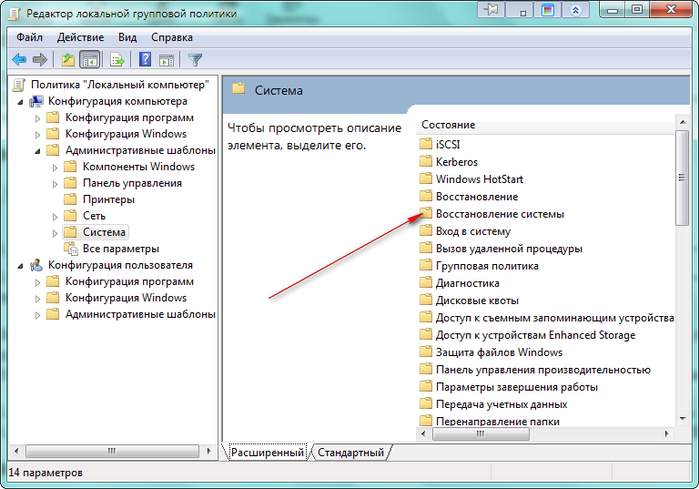Click the Вход в систему folder icon

[x=426, y=231]
